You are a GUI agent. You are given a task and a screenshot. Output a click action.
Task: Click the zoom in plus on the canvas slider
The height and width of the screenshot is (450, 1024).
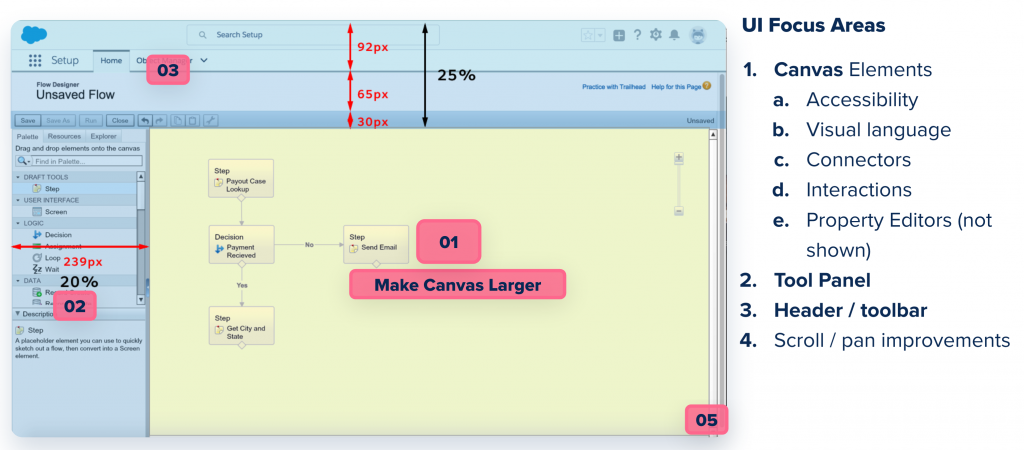(x=678, y=159)
